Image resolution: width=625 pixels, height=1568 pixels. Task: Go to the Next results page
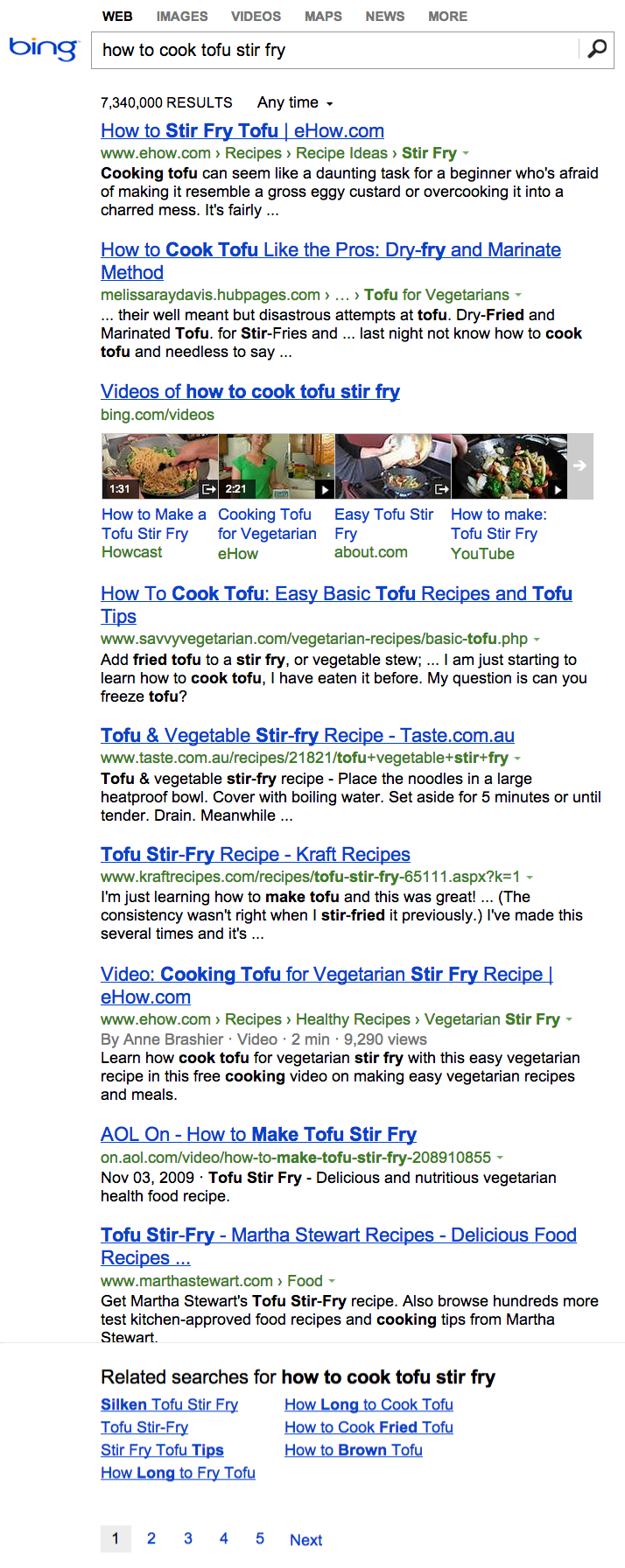pyautogui.click(x=305, y=1539)
